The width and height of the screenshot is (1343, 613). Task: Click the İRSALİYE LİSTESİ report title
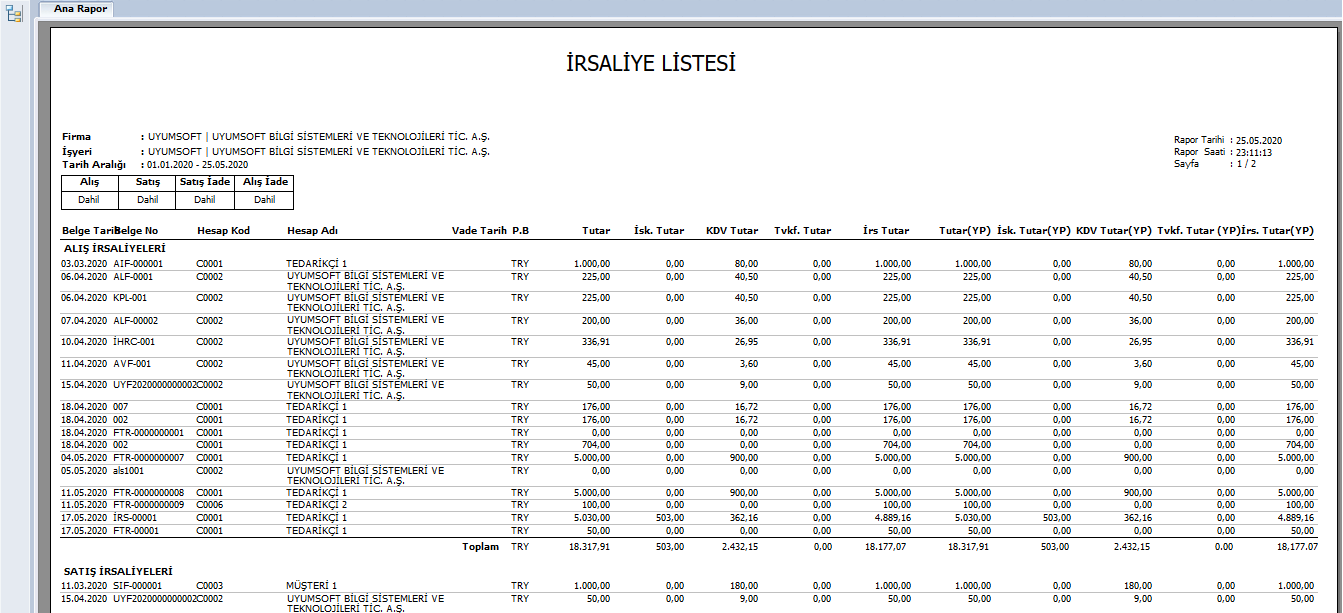tap(651, 62)
